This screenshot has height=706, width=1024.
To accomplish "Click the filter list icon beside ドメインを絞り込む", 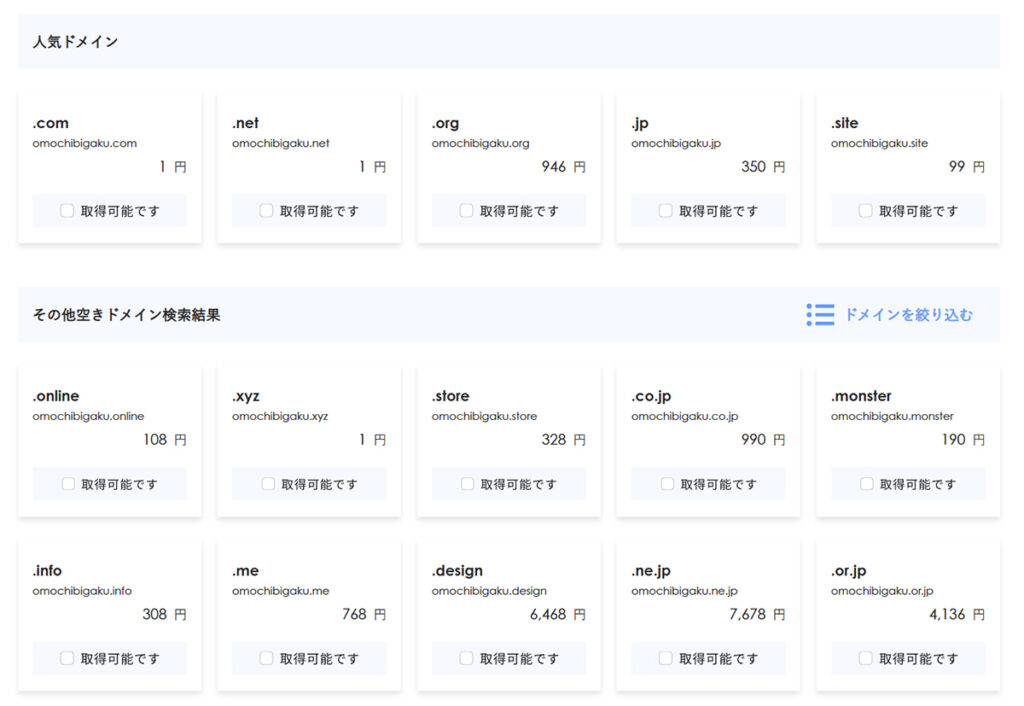I will 820,315.
